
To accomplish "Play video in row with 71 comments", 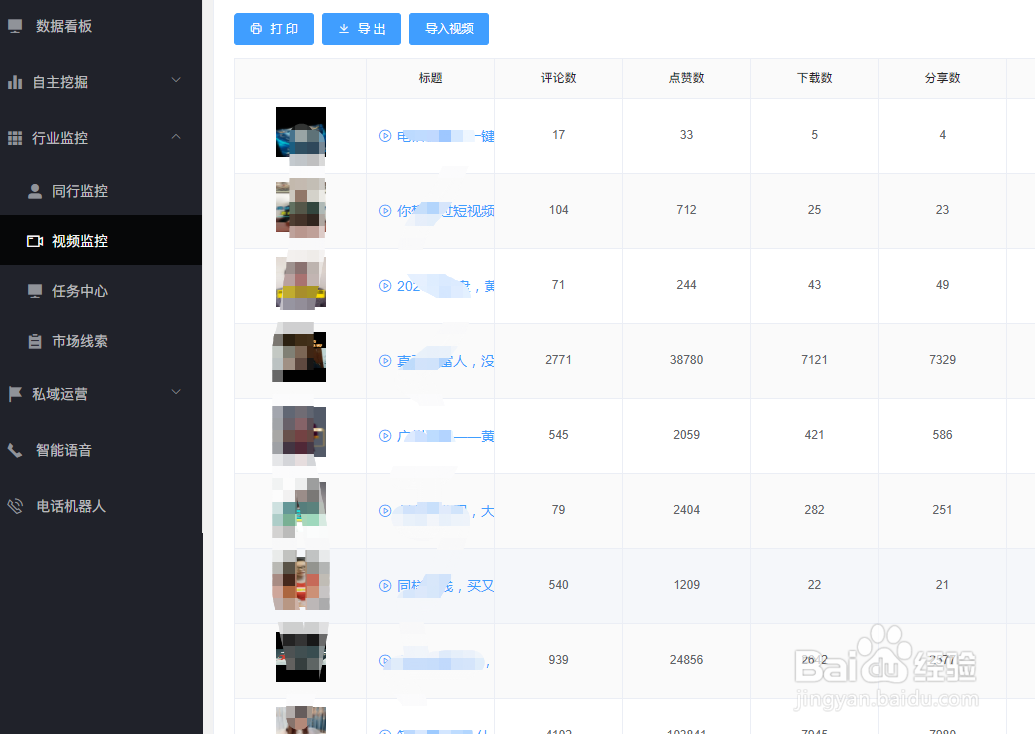I will click(x=385, y=286).
